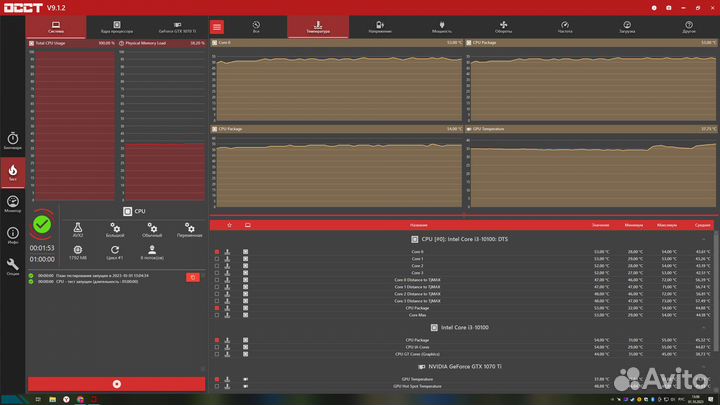Click thermometer icon in GPU Temperature row
This screenshot has height=405, width=720.
pyautogui.click(x=227, y=379)
